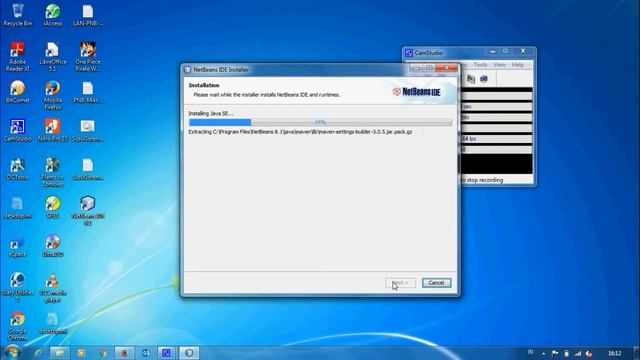Show hidden tray icons arrow
The height and width of the screenshot is (360, 640).
click(x=543, y=353)
